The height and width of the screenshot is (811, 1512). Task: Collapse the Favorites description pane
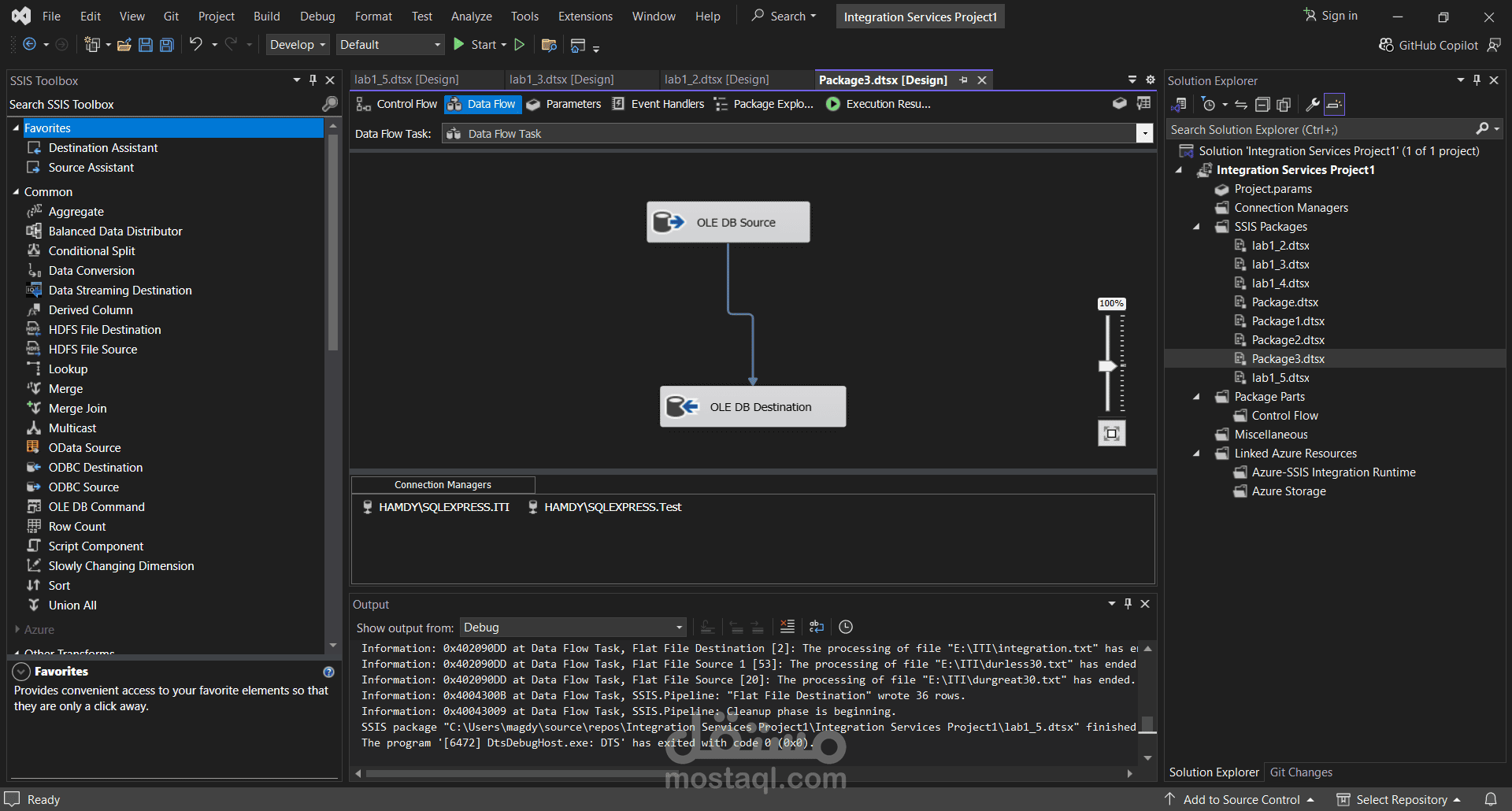[21, 672]
